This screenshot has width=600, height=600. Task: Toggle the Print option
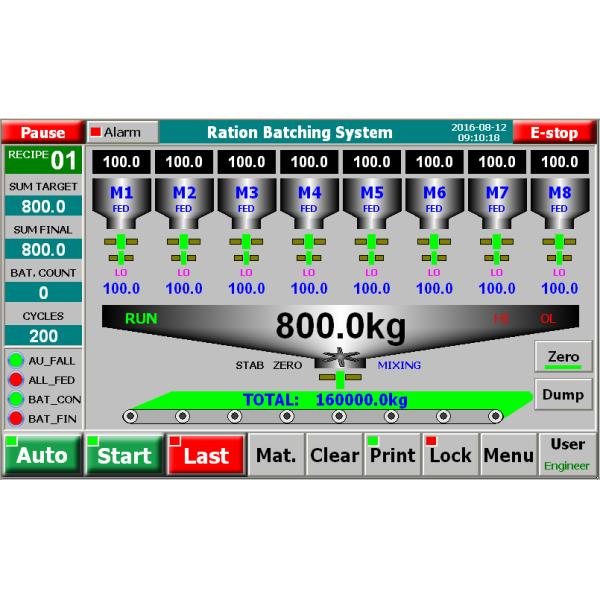391,455
